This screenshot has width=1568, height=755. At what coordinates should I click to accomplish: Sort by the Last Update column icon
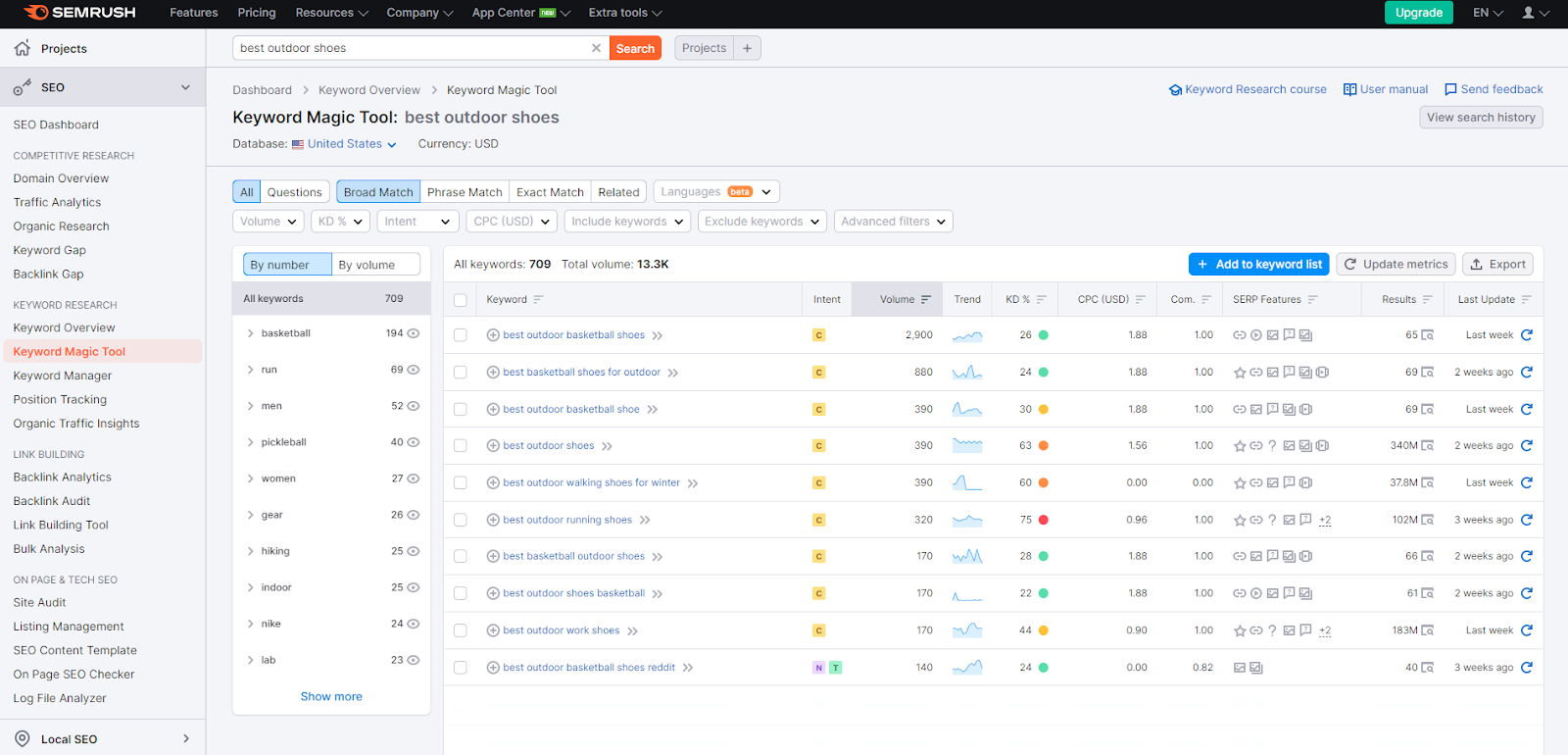coord(1526,300)
